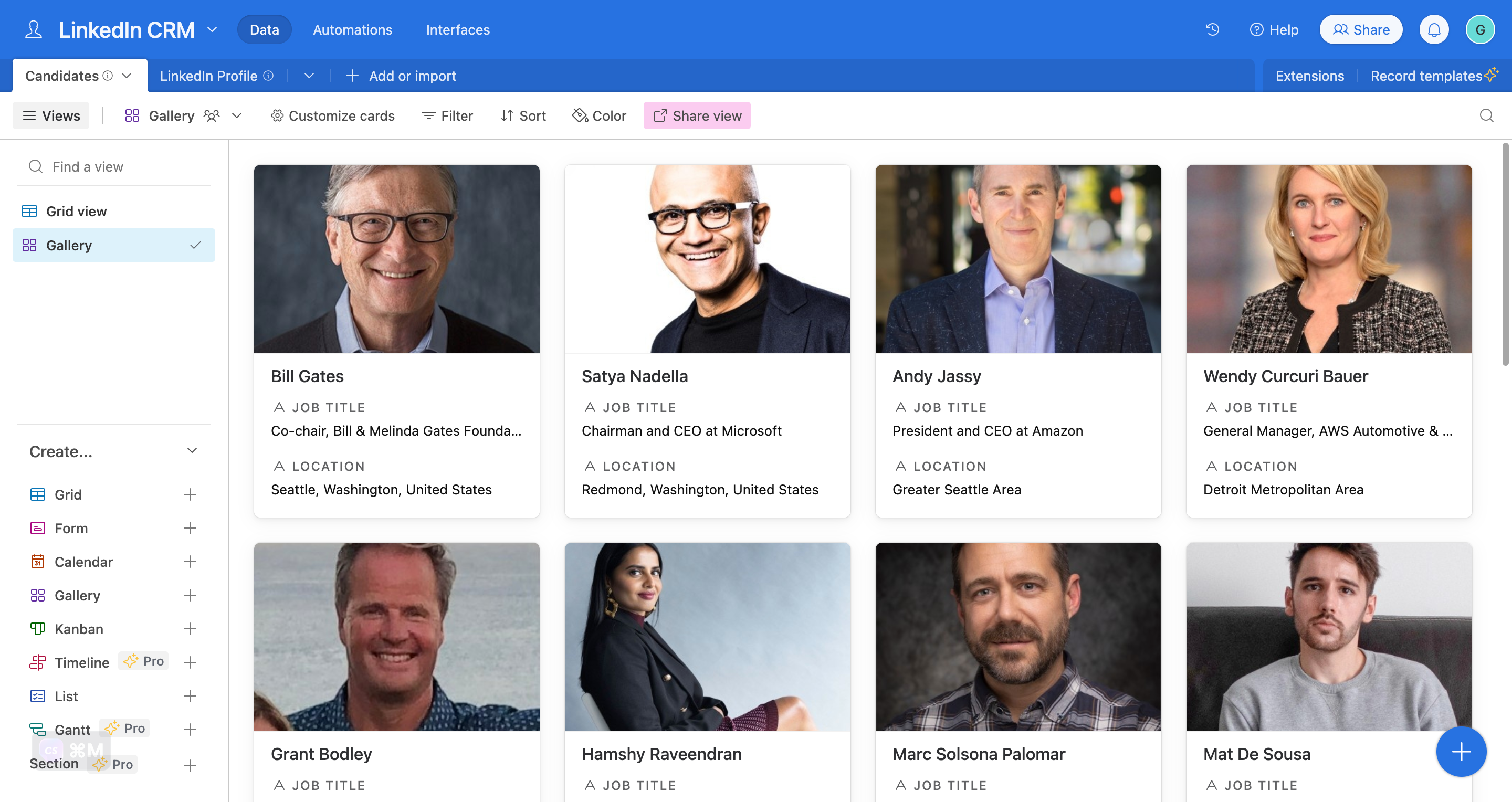Click 'President and CEO at Amazon' text
This screenshot has width=1512, height=802.
[987, 430]
